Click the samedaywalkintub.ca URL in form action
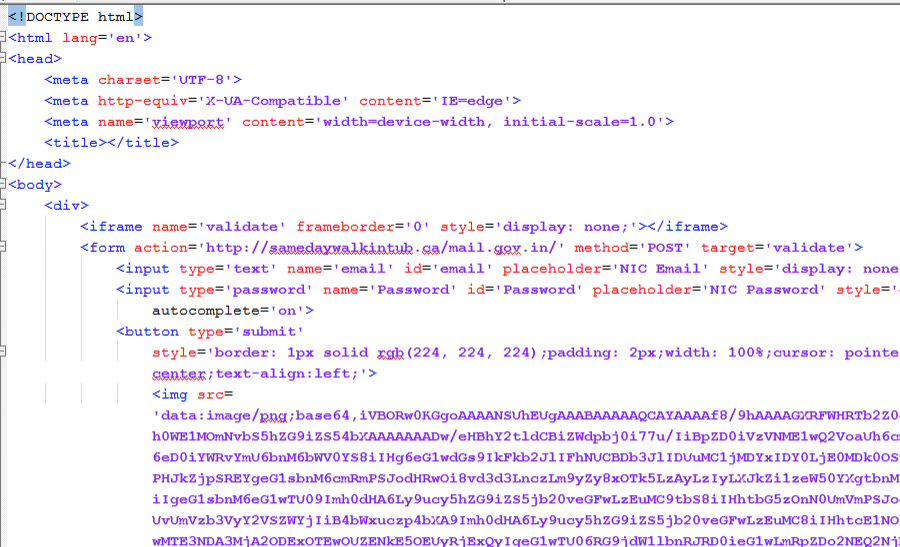The width and height of the screenshot is (900, 547). pos(381,247)
